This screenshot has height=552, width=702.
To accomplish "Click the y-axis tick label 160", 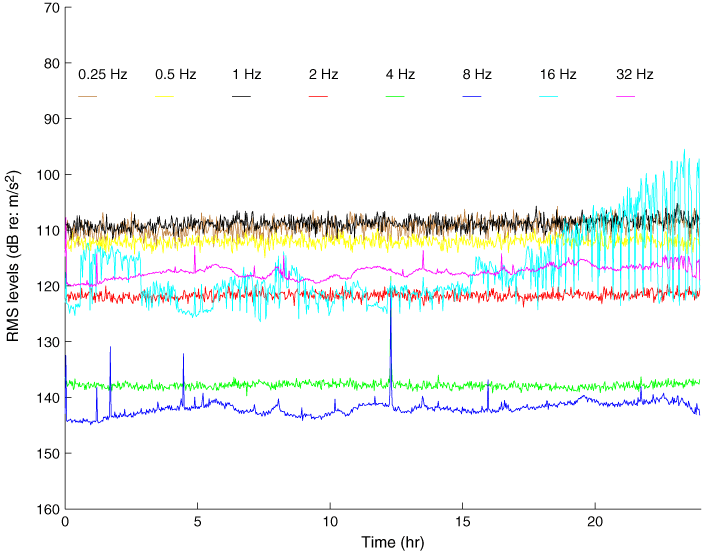I will tap(48, 509).
